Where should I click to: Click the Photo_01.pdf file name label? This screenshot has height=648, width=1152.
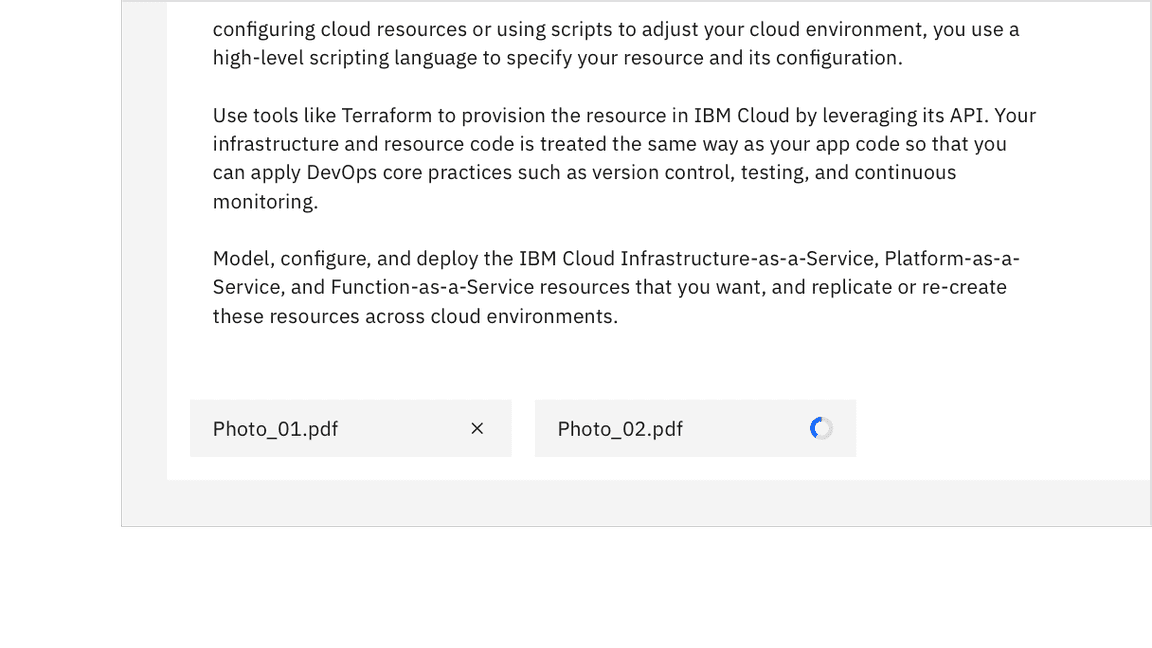point(275,428)
